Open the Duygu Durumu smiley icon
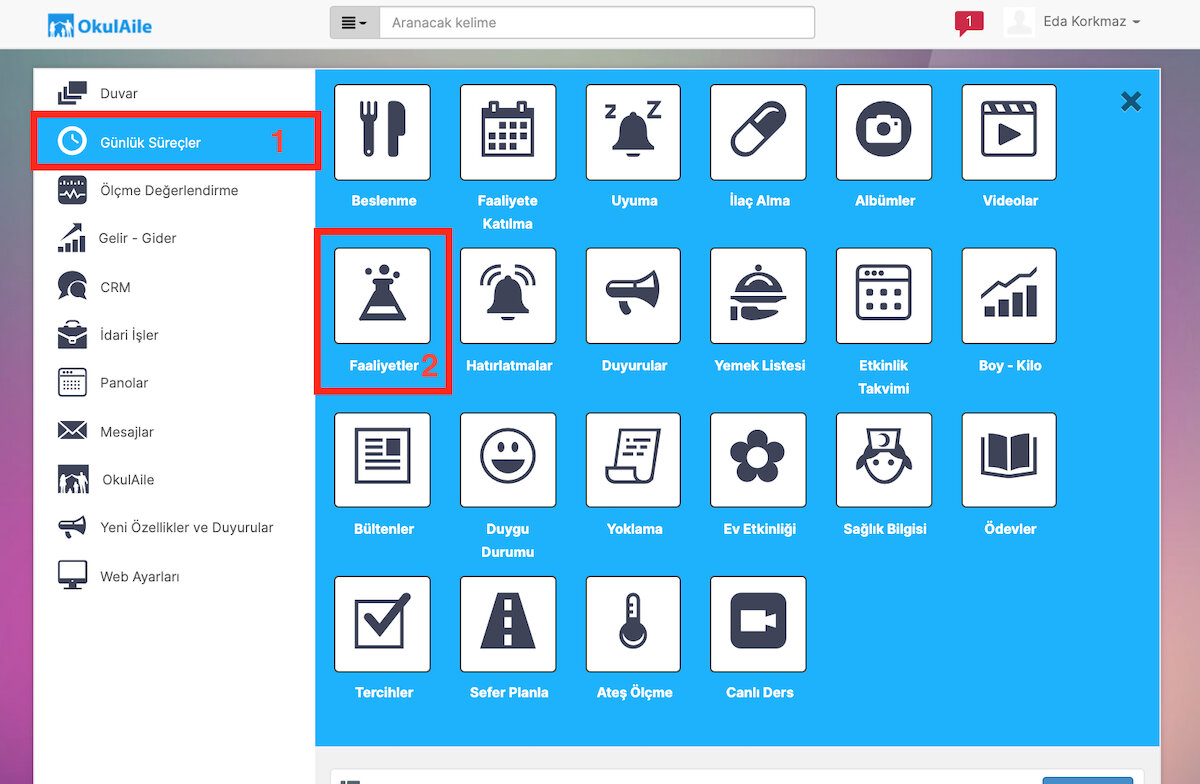 tap(508, 460)
